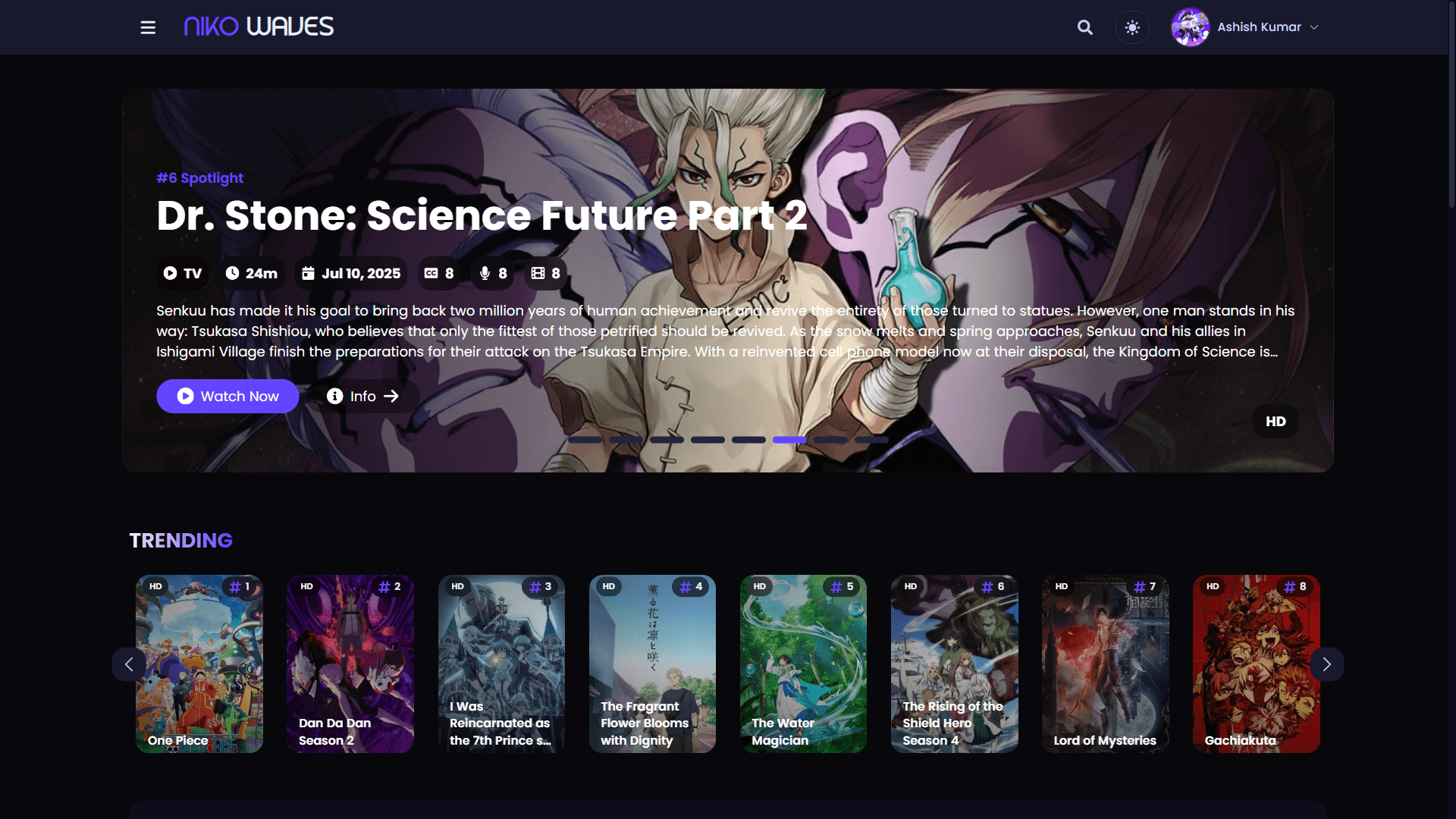Viewport: 1456px width, 819px height.
Task: Click HD badge on Fragrant Flower card
Action: click(608, 586)
